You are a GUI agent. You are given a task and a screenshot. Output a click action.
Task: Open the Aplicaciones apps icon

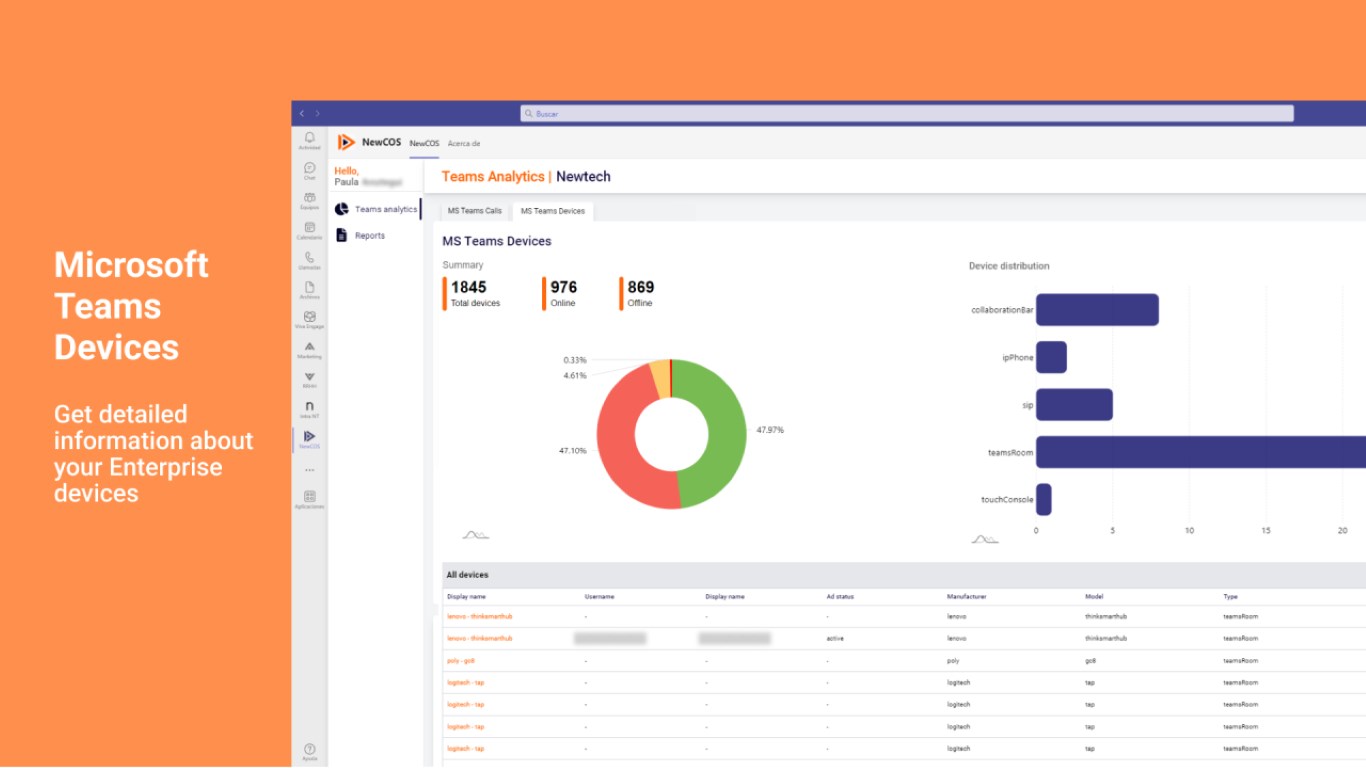pyautogui.click(x=310, y=499)
